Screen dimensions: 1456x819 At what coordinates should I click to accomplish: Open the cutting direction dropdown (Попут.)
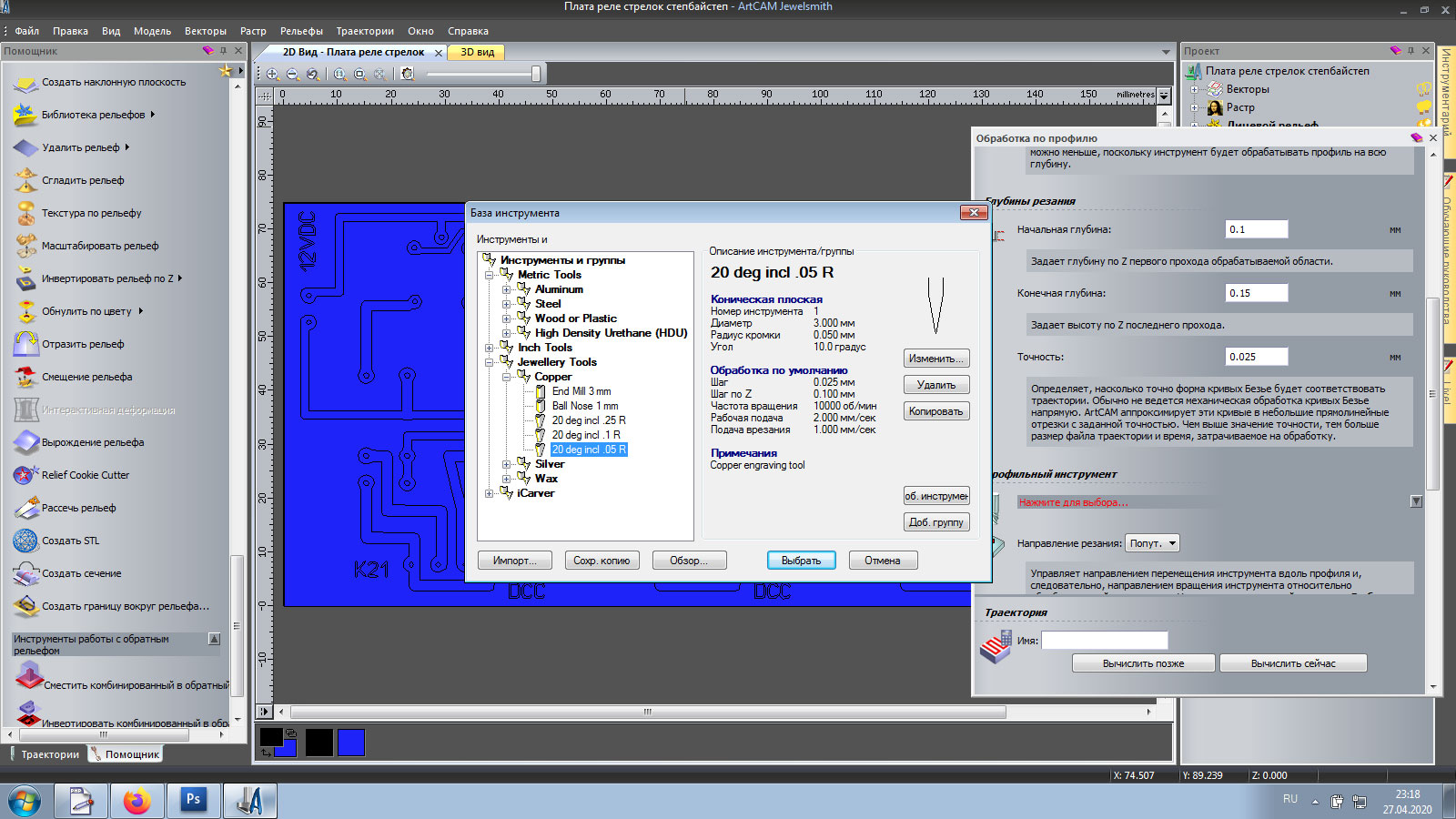coord(1152,543)
